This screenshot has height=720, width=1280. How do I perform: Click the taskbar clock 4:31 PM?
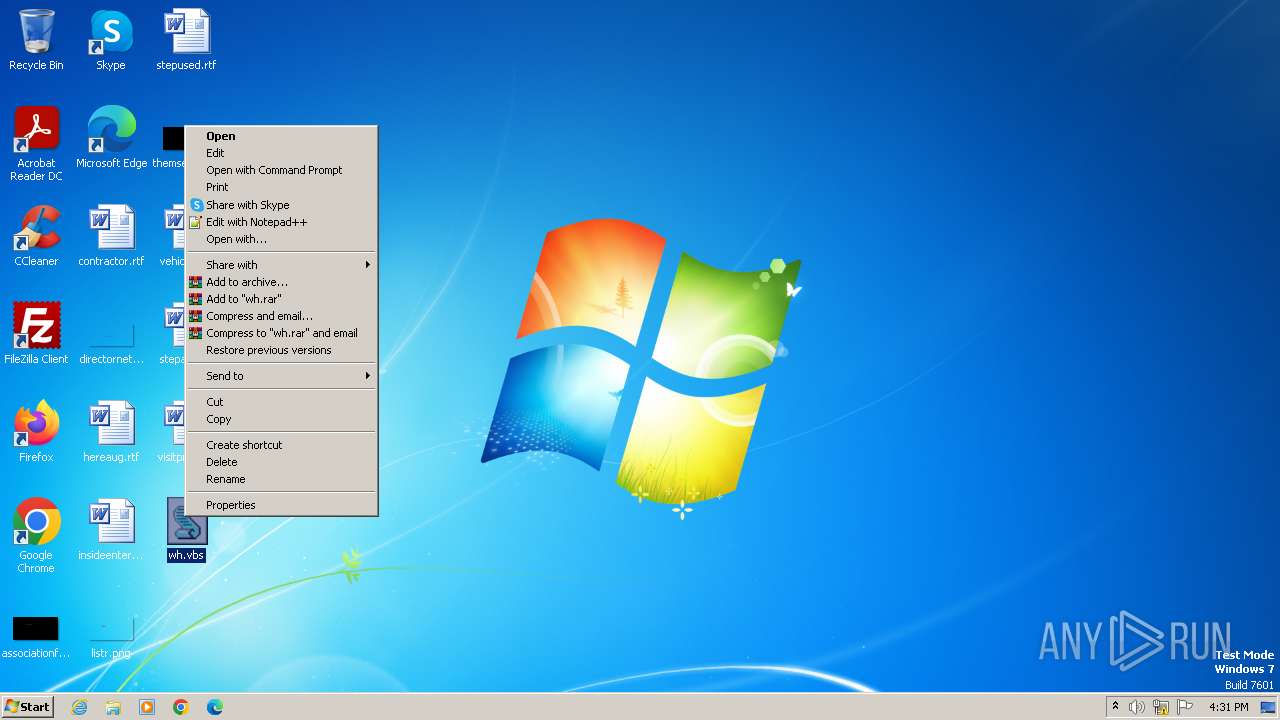click(x=1228, y=707)
